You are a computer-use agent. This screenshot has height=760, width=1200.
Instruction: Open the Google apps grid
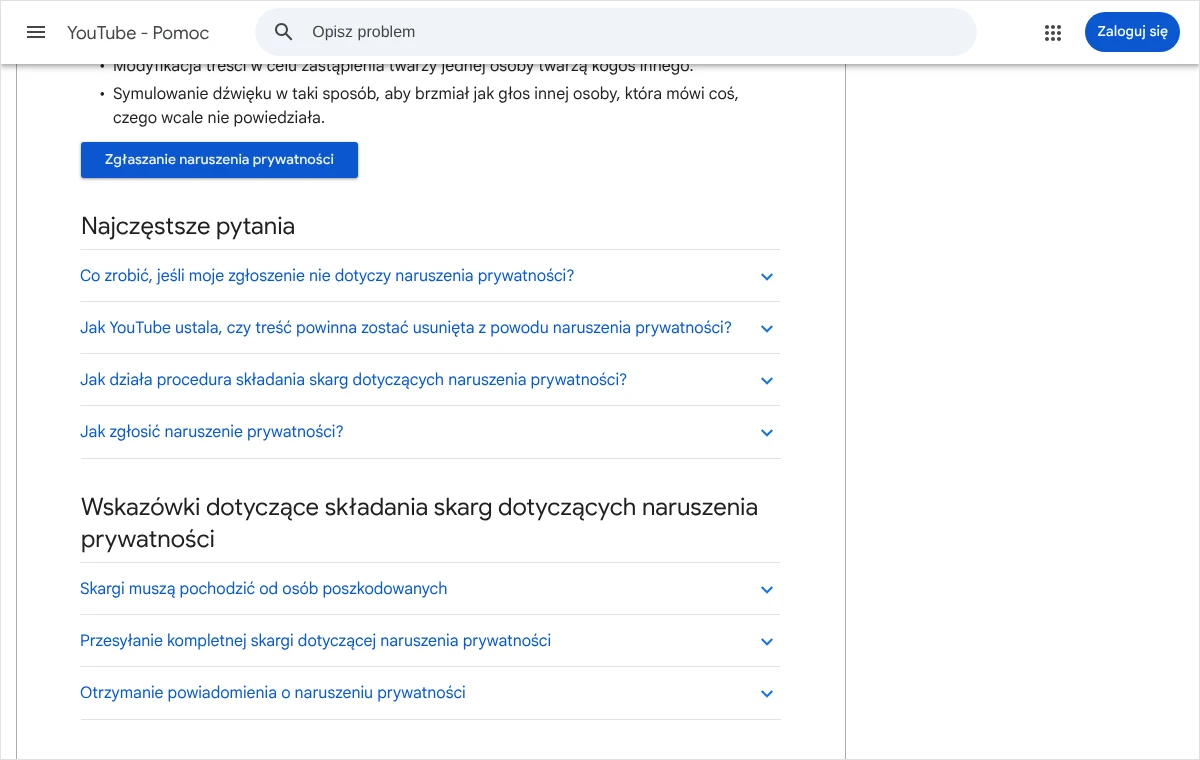[1053, 32]
